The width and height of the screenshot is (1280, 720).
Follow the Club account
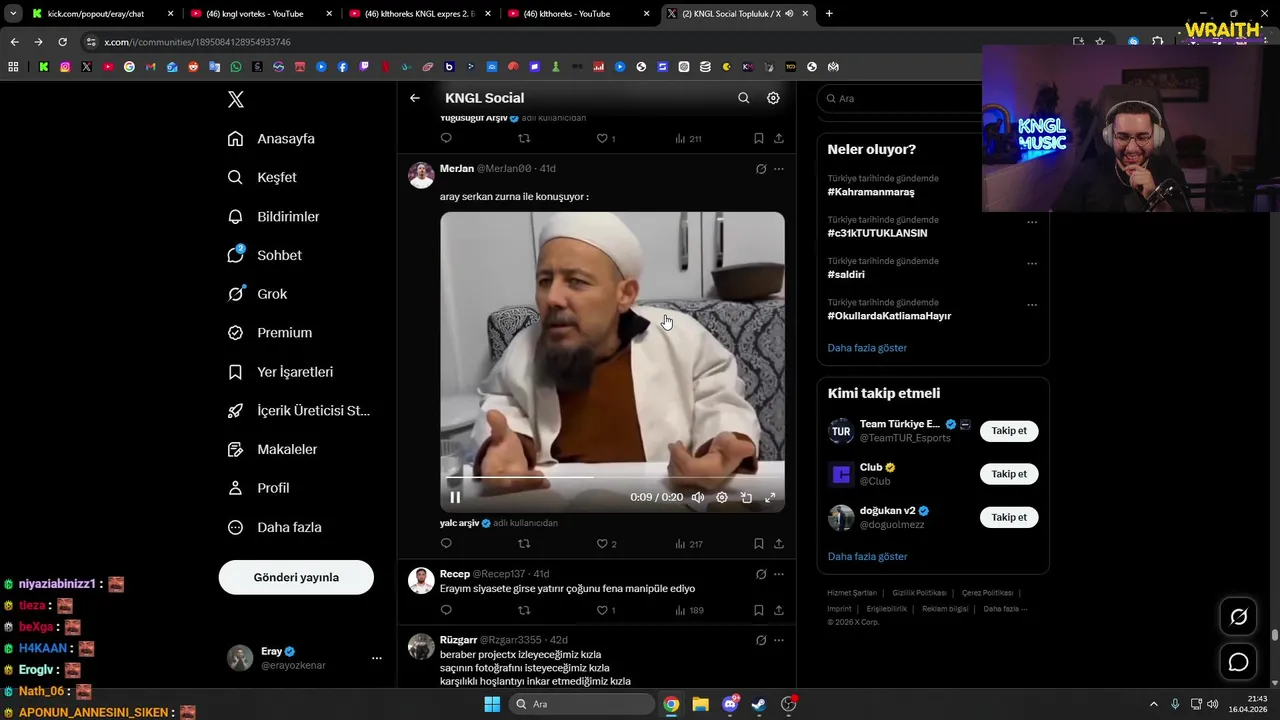pos(1009,474)
